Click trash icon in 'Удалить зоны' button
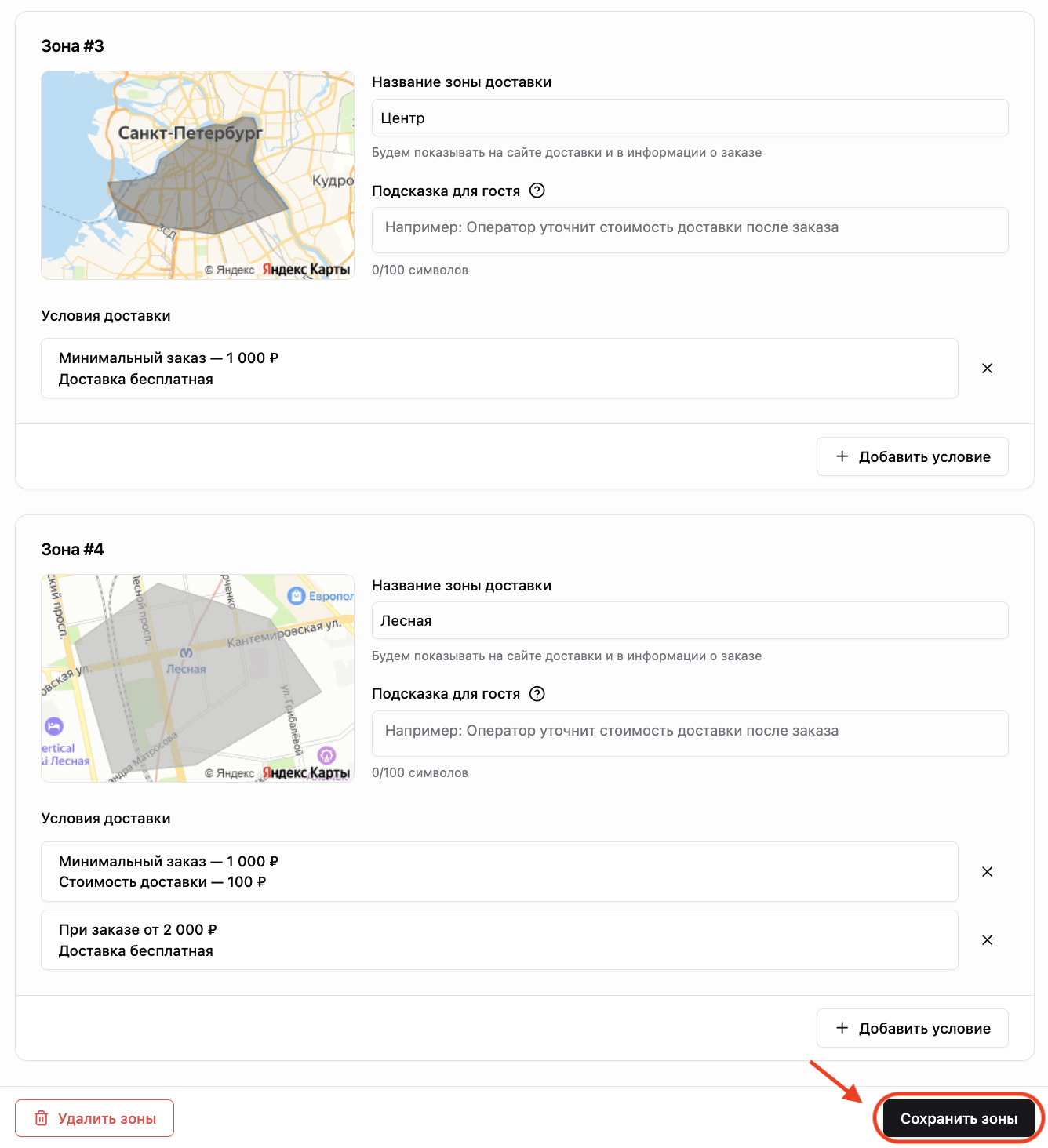1048x1148 pixels. point(42,1118)
